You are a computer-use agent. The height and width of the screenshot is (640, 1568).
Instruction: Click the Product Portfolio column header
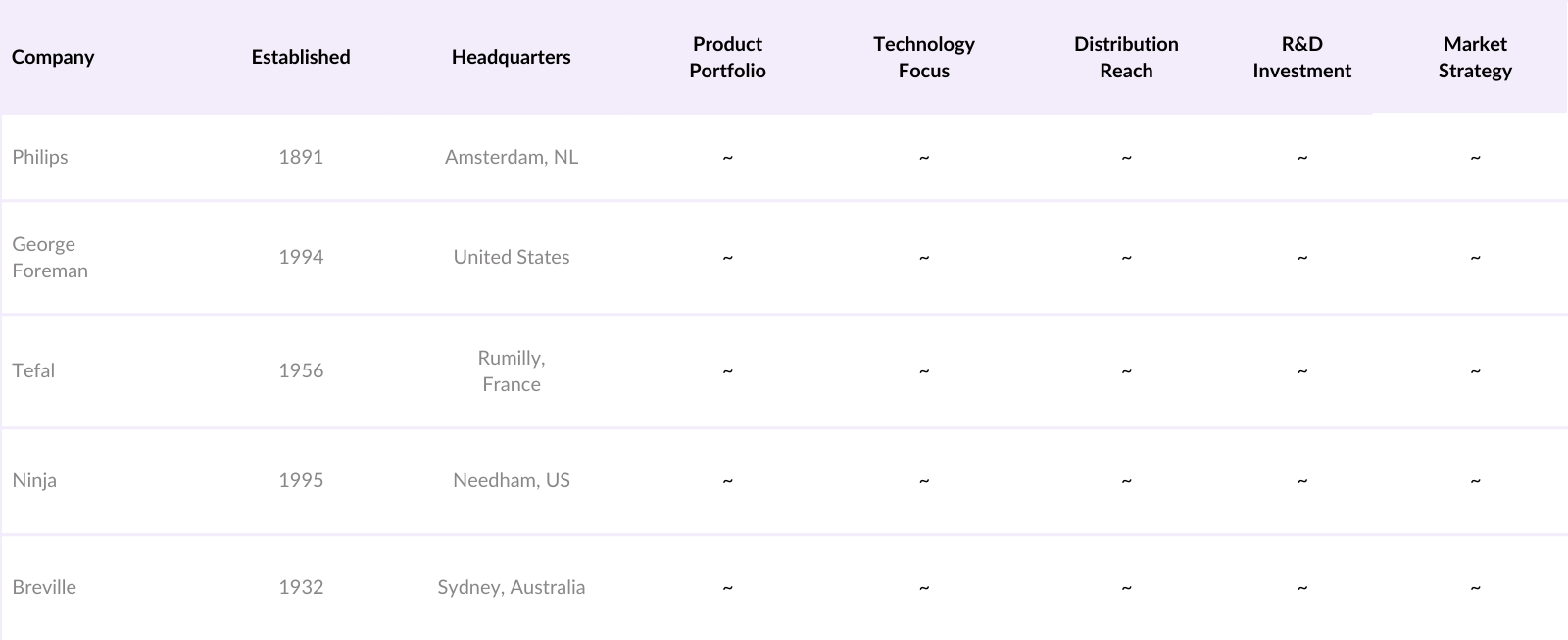click(x=727, y=57)
